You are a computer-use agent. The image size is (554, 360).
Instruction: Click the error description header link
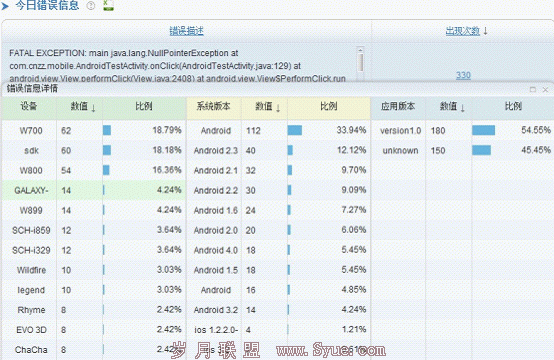(187, 31)
